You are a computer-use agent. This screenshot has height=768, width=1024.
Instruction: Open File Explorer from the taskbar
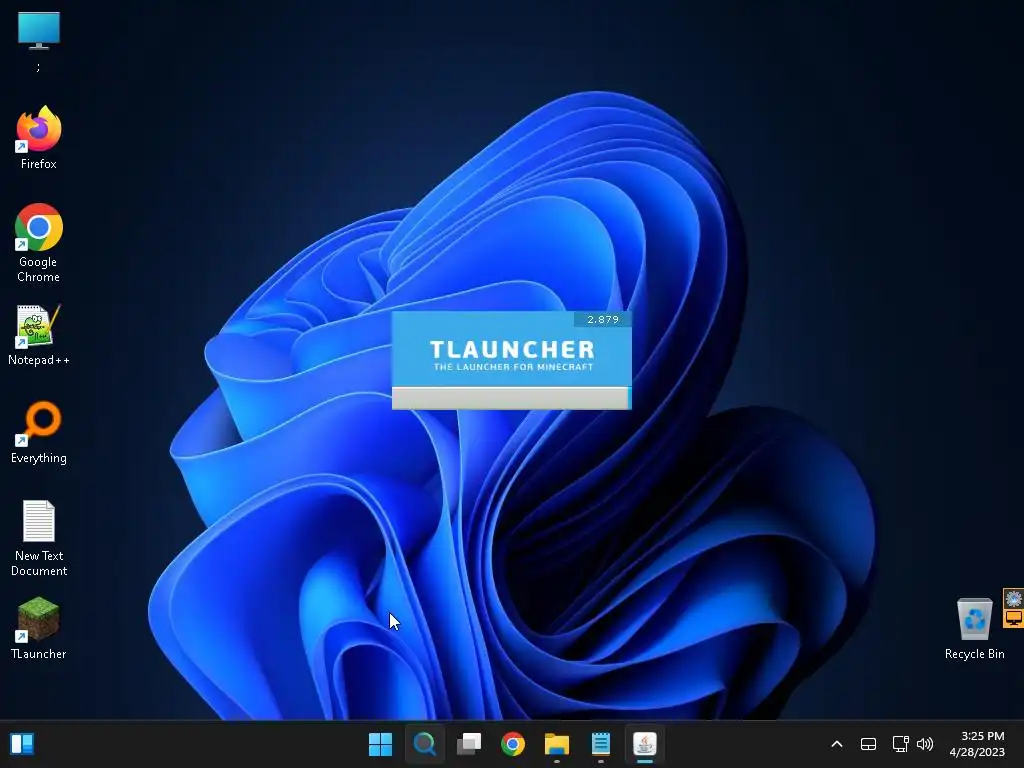click(557, 744)
